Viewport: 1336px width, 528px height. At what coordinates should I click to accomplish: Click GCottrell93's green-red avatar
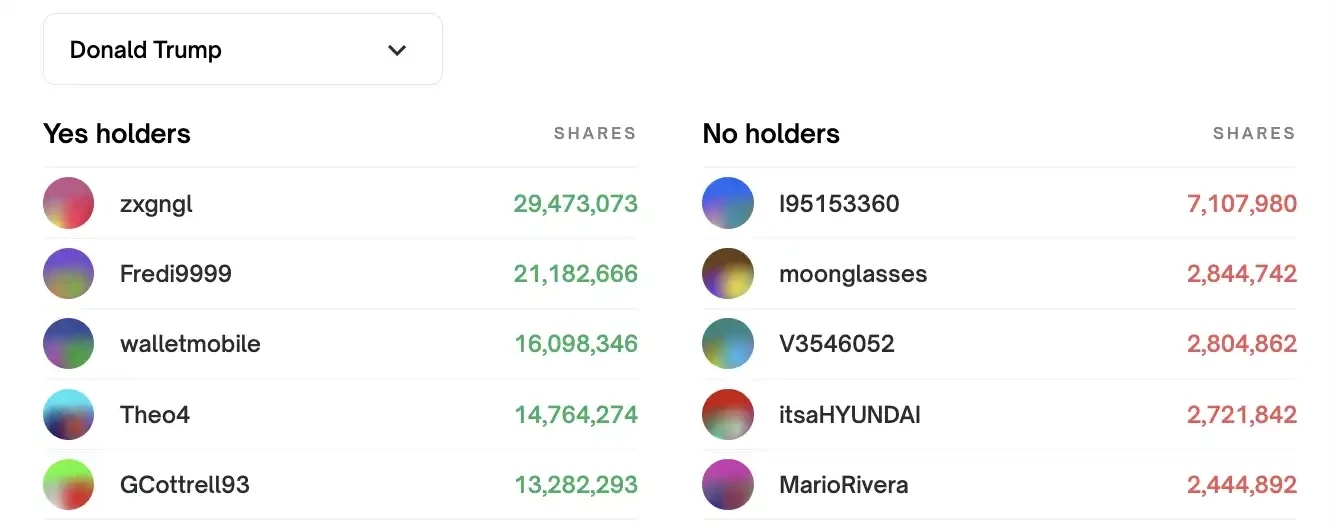point(68,485)
